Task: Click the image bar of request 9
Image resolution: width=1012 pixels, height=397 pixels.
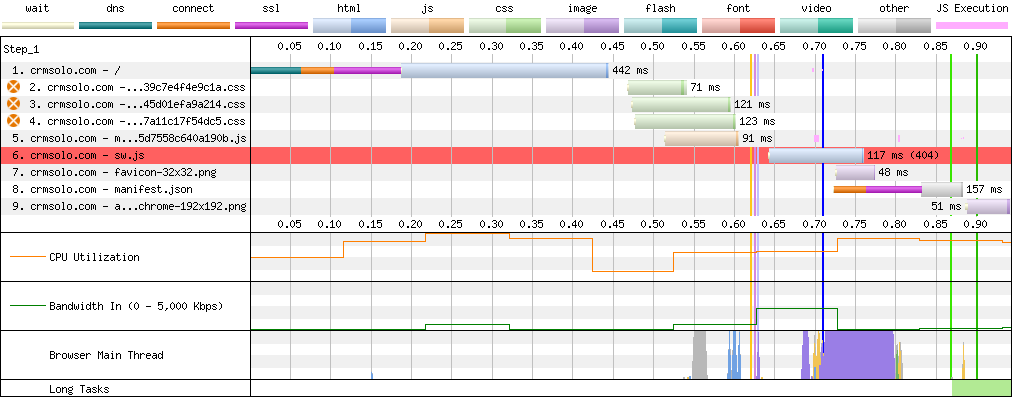Action: tap(988, 207)
